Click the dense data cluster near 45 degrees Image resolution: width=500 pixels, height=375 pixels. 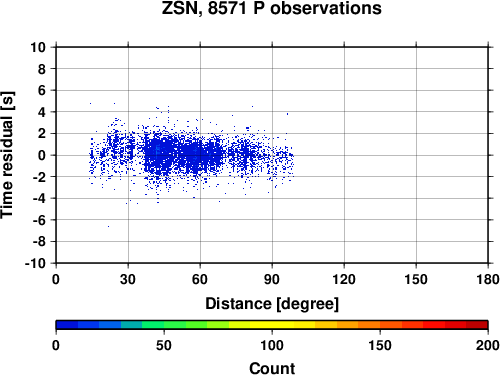[x=160, y=154]
